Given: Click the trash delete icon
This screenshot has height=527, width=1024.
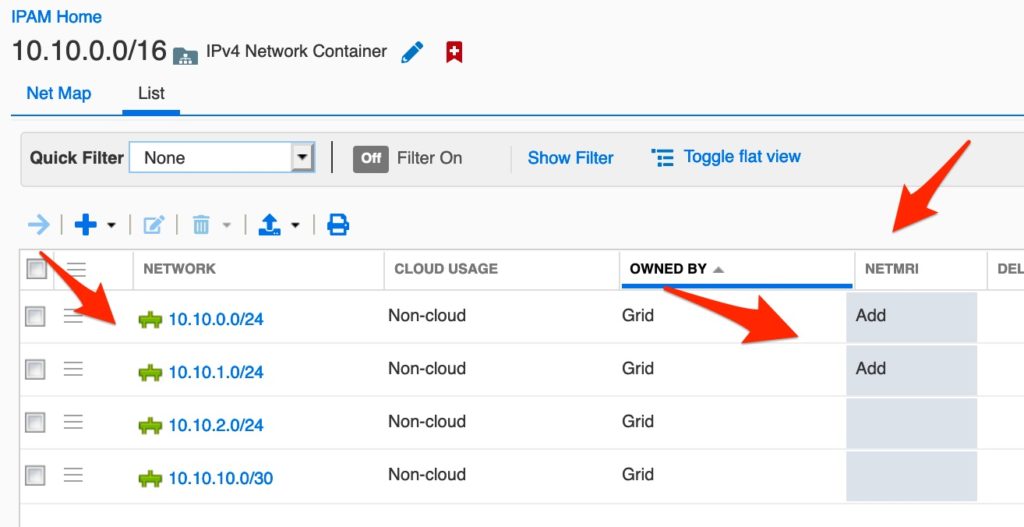Looking at the screenshot, I should coord(201,225).
